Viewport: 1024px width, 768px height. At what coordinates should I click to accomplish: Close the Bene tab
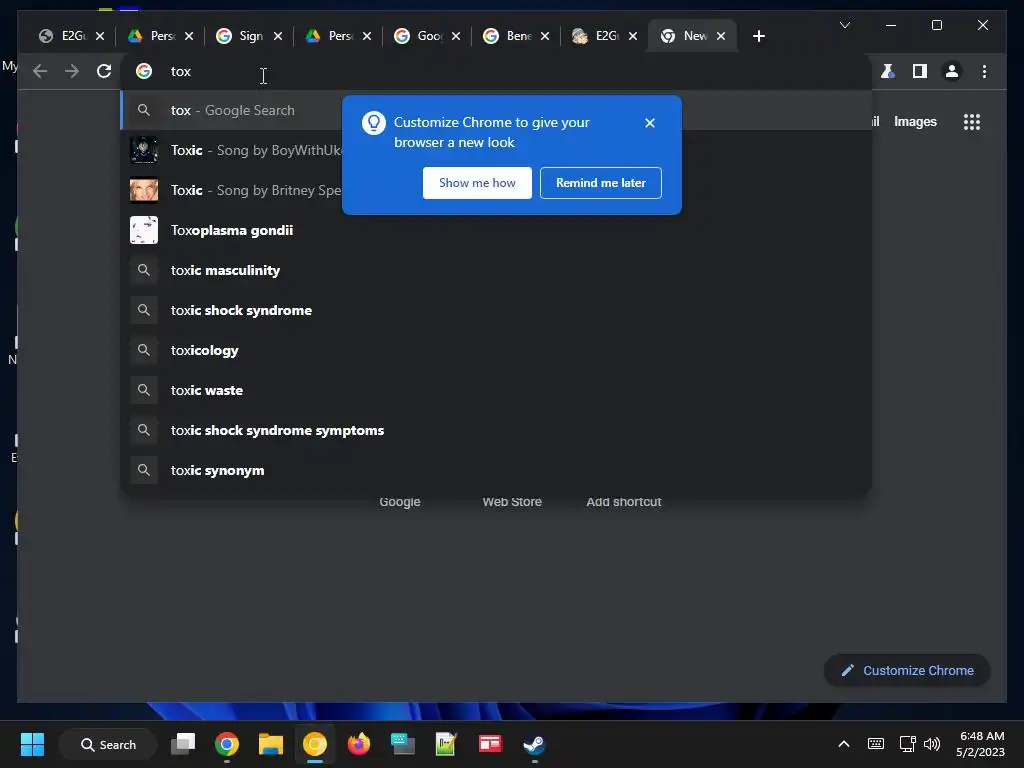coord(545,36)
